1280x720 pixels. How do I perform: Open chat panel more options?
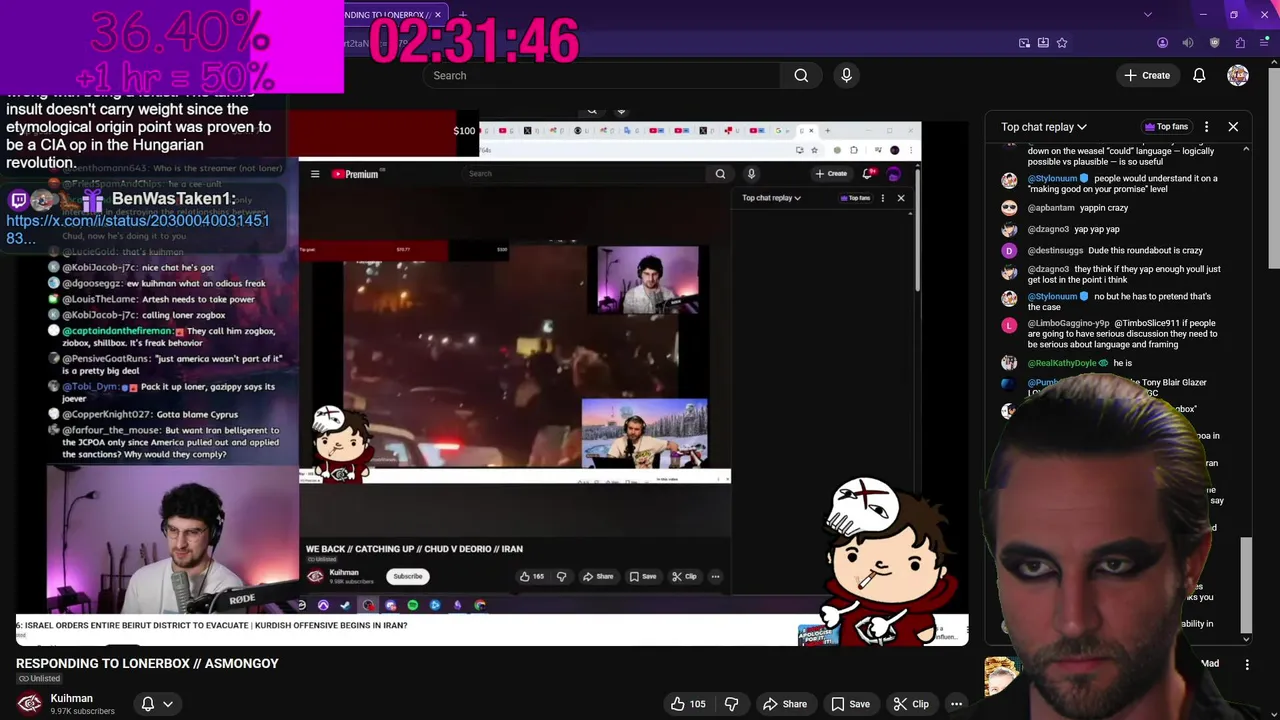click(1206, 127)
